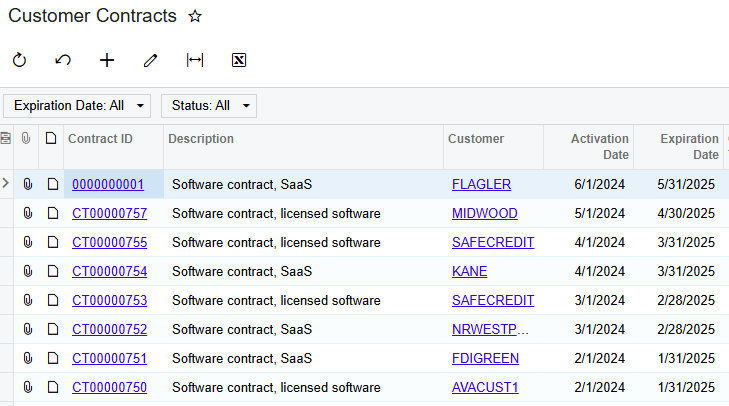Viewport: 729px width, 406px height.
Task: Click the Refresh toolbar icon
Action: point(20,60)
